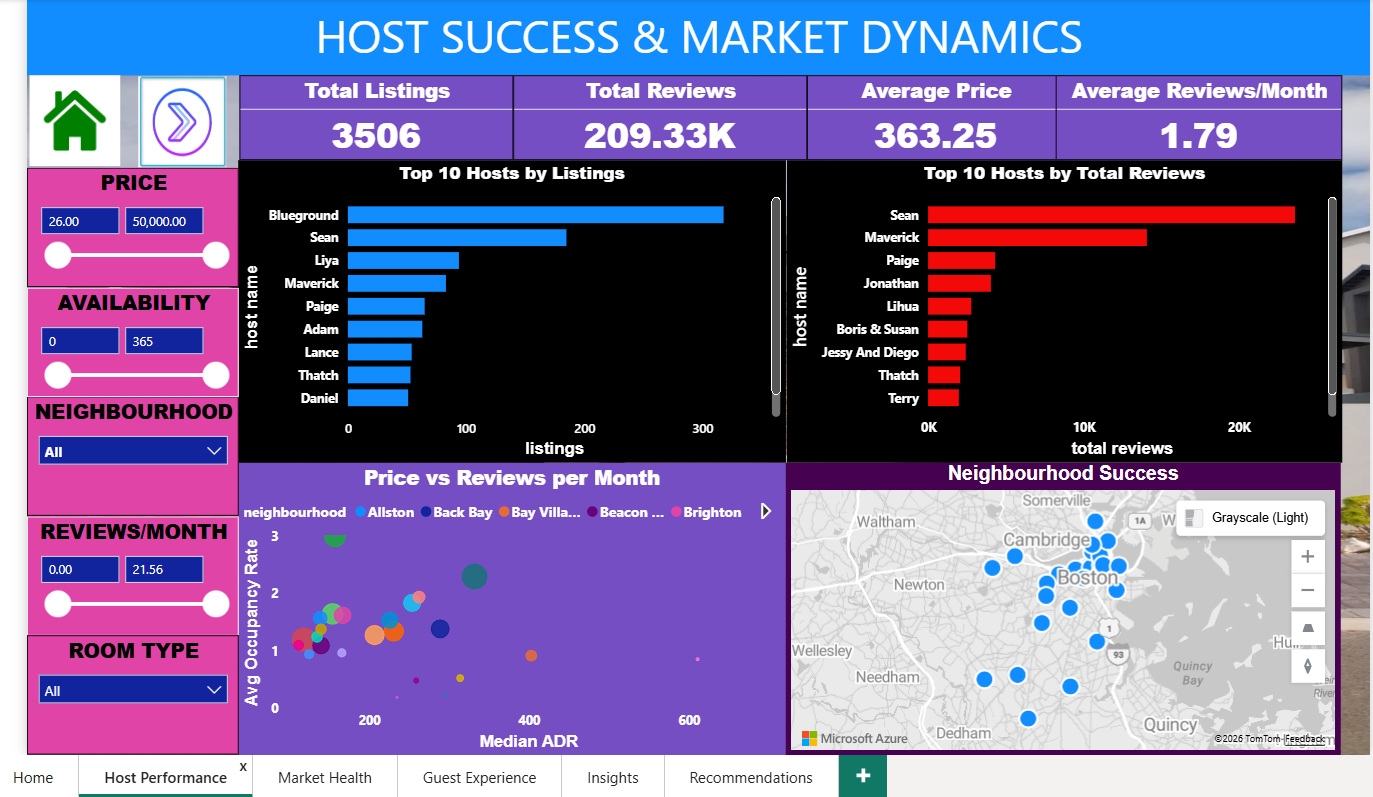The width and height of the screenshot is (1373, 797).
Task: Click the right handle of the Reviews/Month slider
Action: (x=216, y=604)
